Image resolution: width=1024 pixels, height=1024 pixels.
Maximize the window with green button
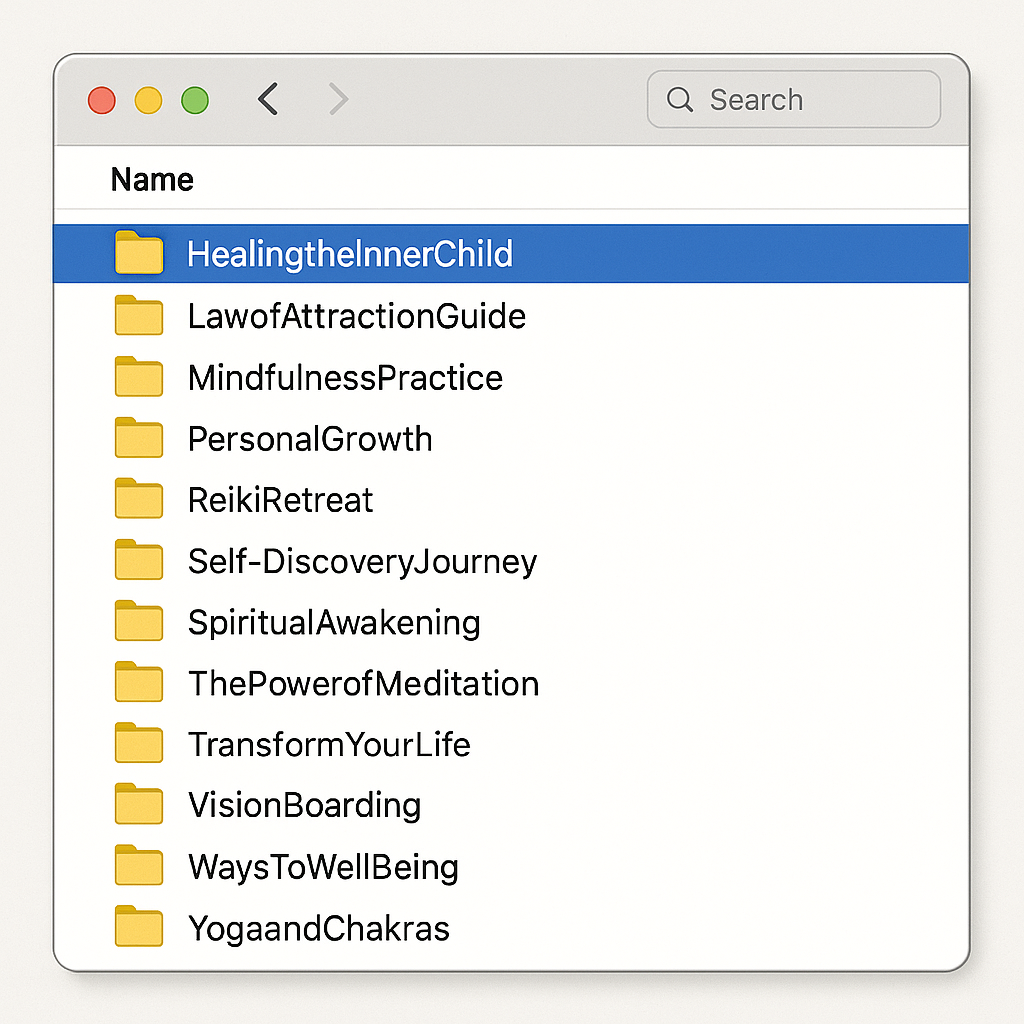[x=194, y=100]
